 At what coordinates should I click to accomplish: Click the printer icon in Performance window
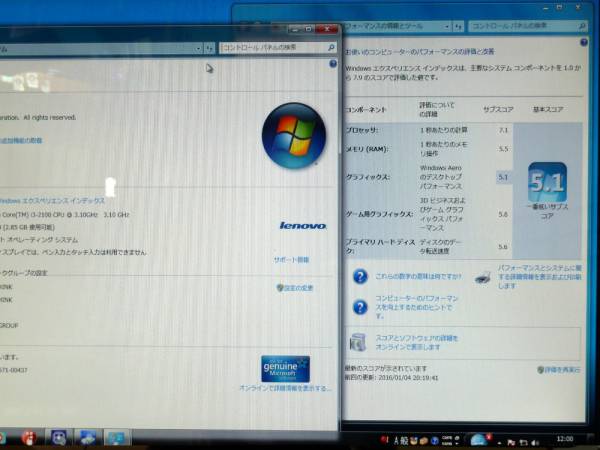[x=483, y=277]
